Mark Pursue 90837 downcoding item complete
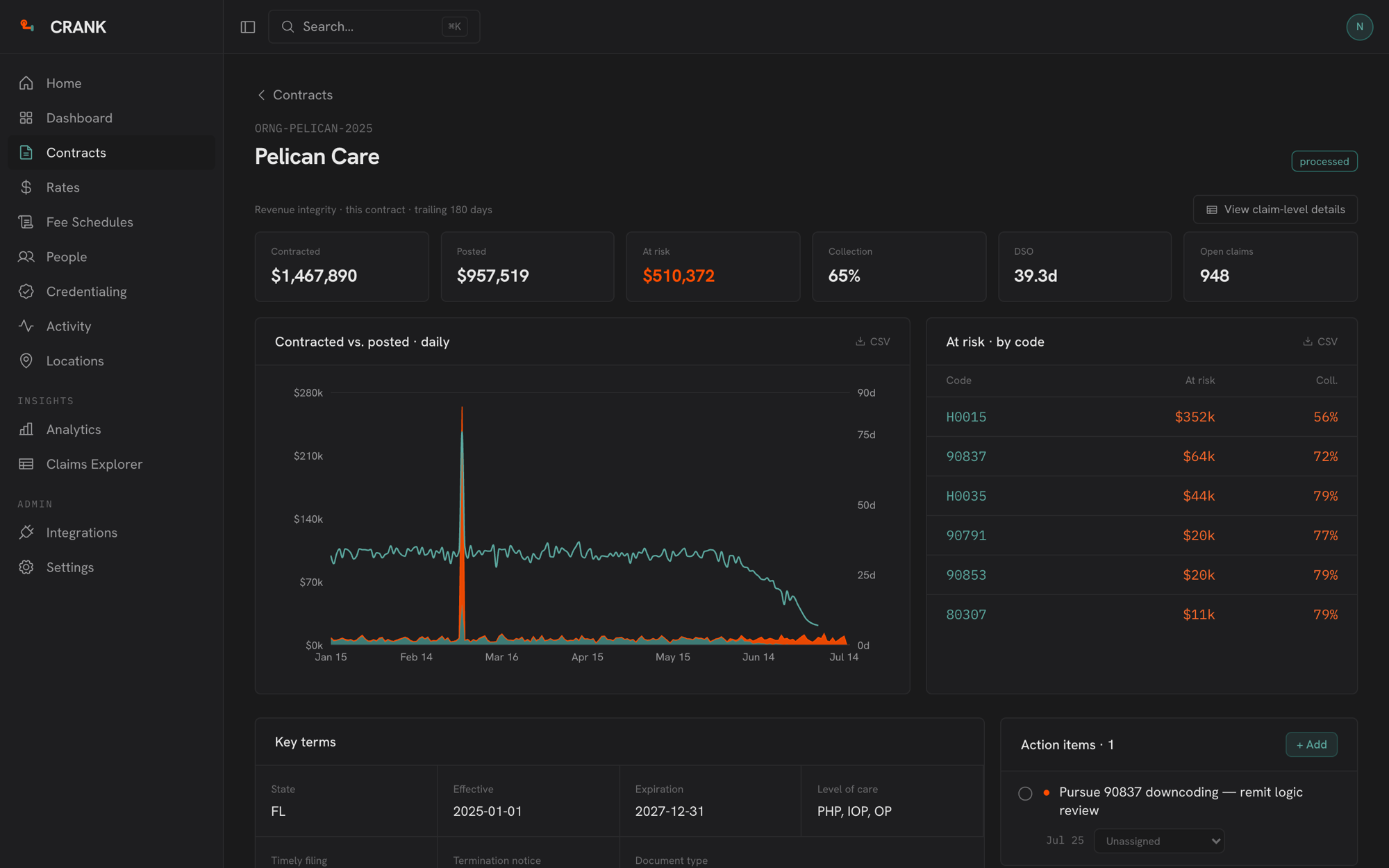 [x=1025, y=793]
